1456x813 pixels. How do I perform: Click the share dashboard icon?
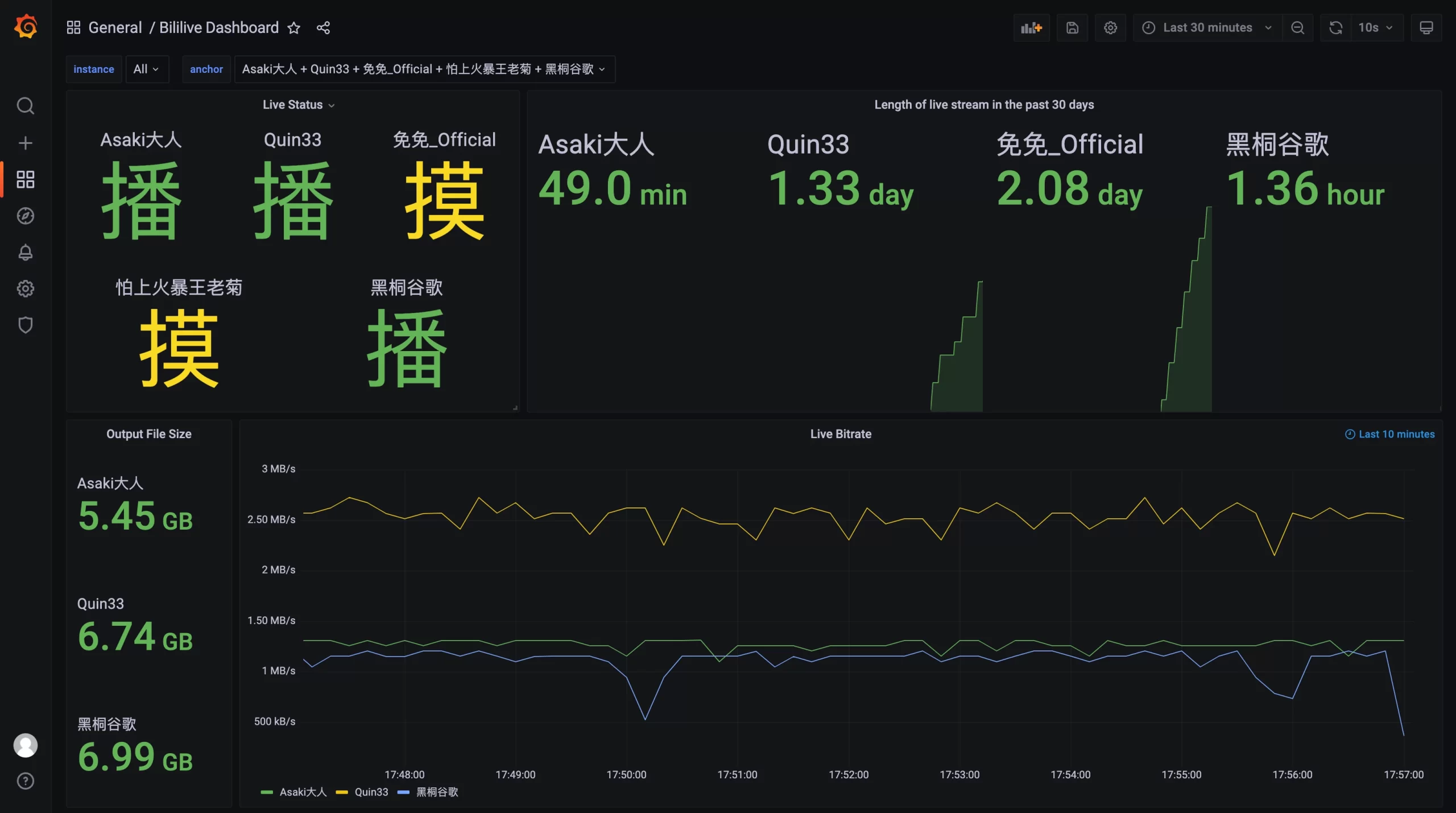pyautogui.click(x=323, y=27)
